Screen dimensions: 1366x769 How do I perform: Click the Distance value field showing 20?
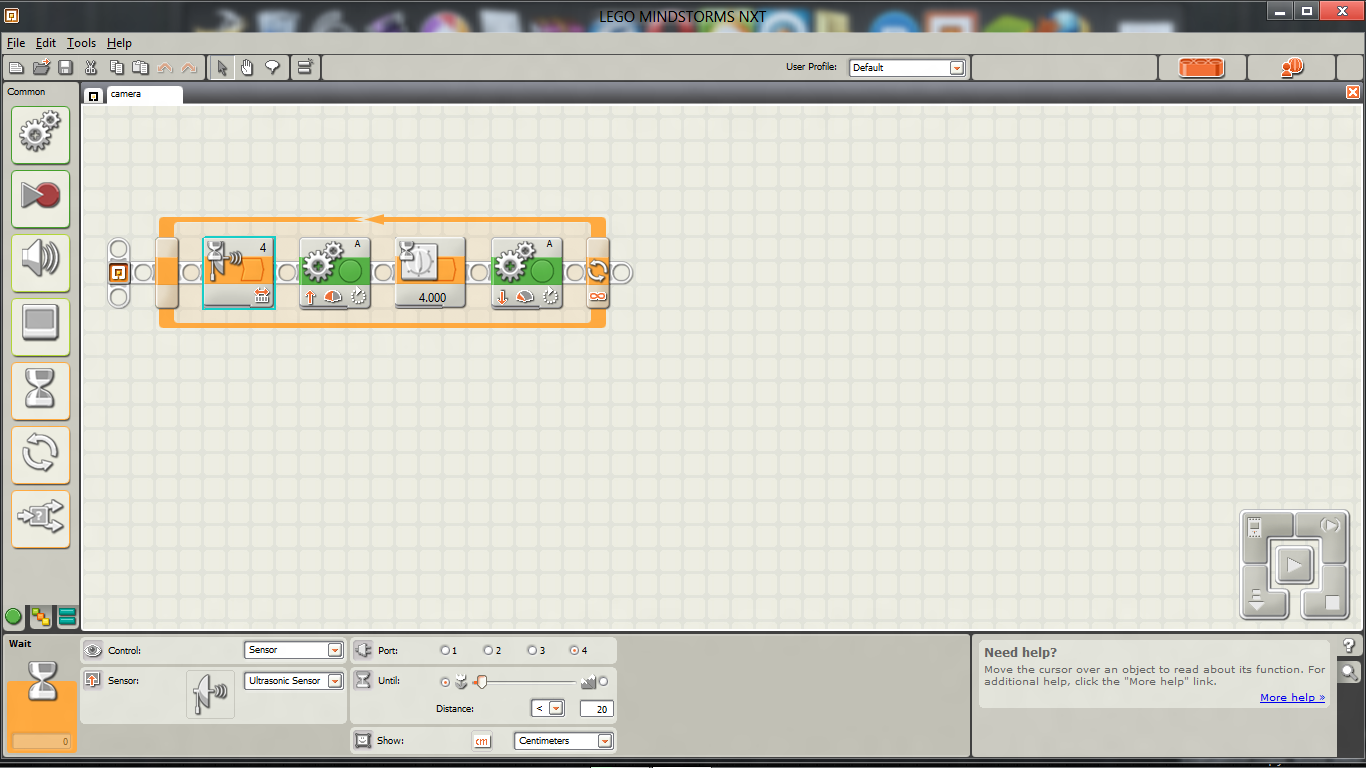(597, 708)
